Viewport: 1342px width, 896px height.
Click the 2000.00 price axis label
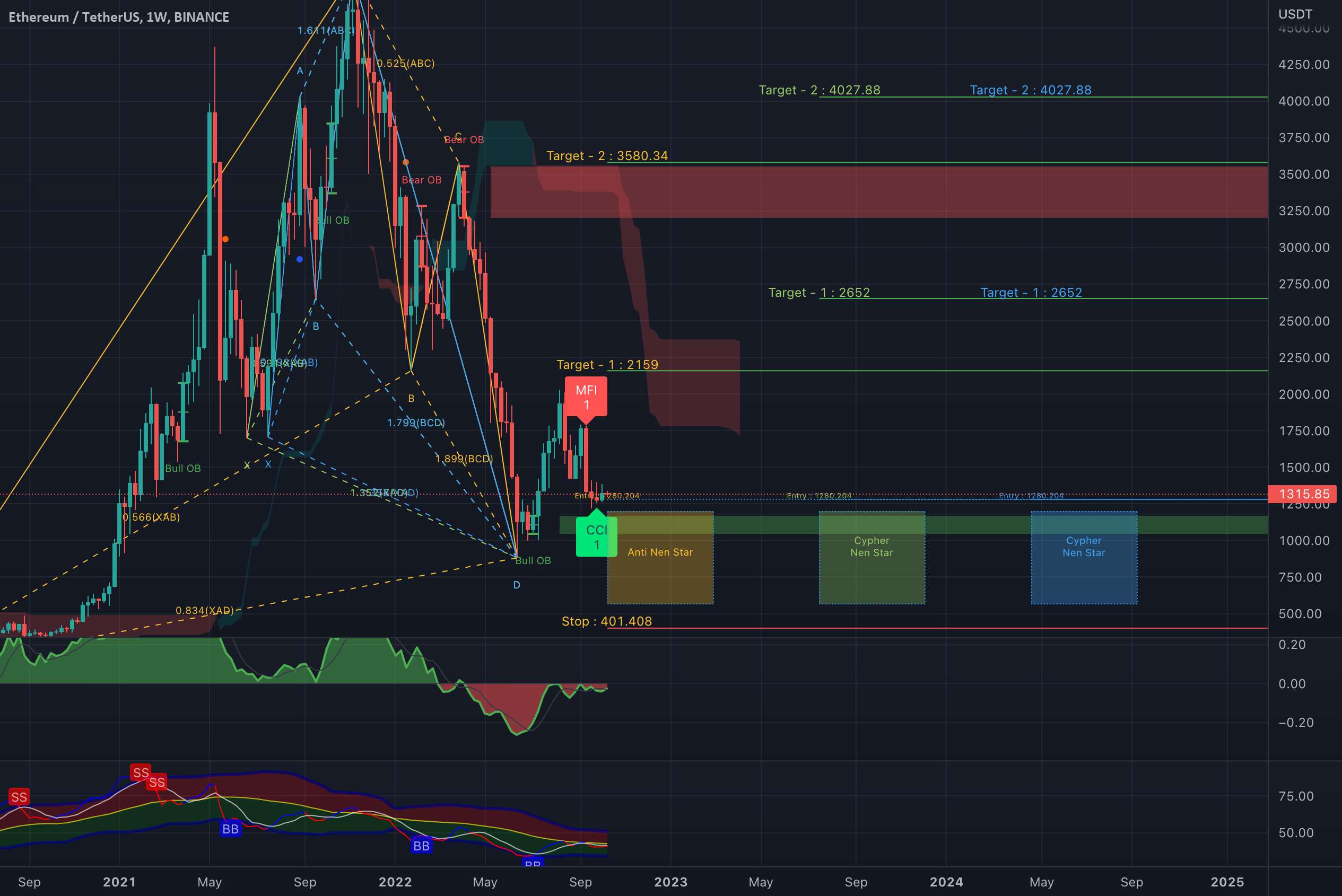coord(1304,394)
